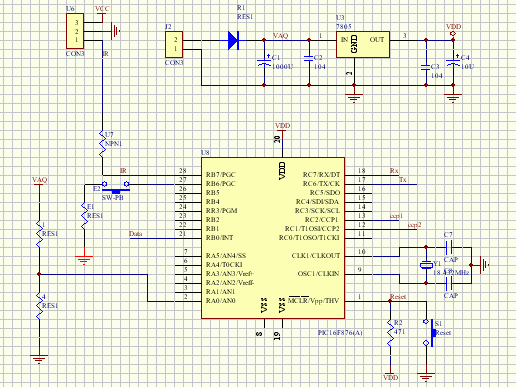Select the S1 Reset pushbutton switch
The height and width of the screenshot is (387, 516).
(x=429, y=332)
